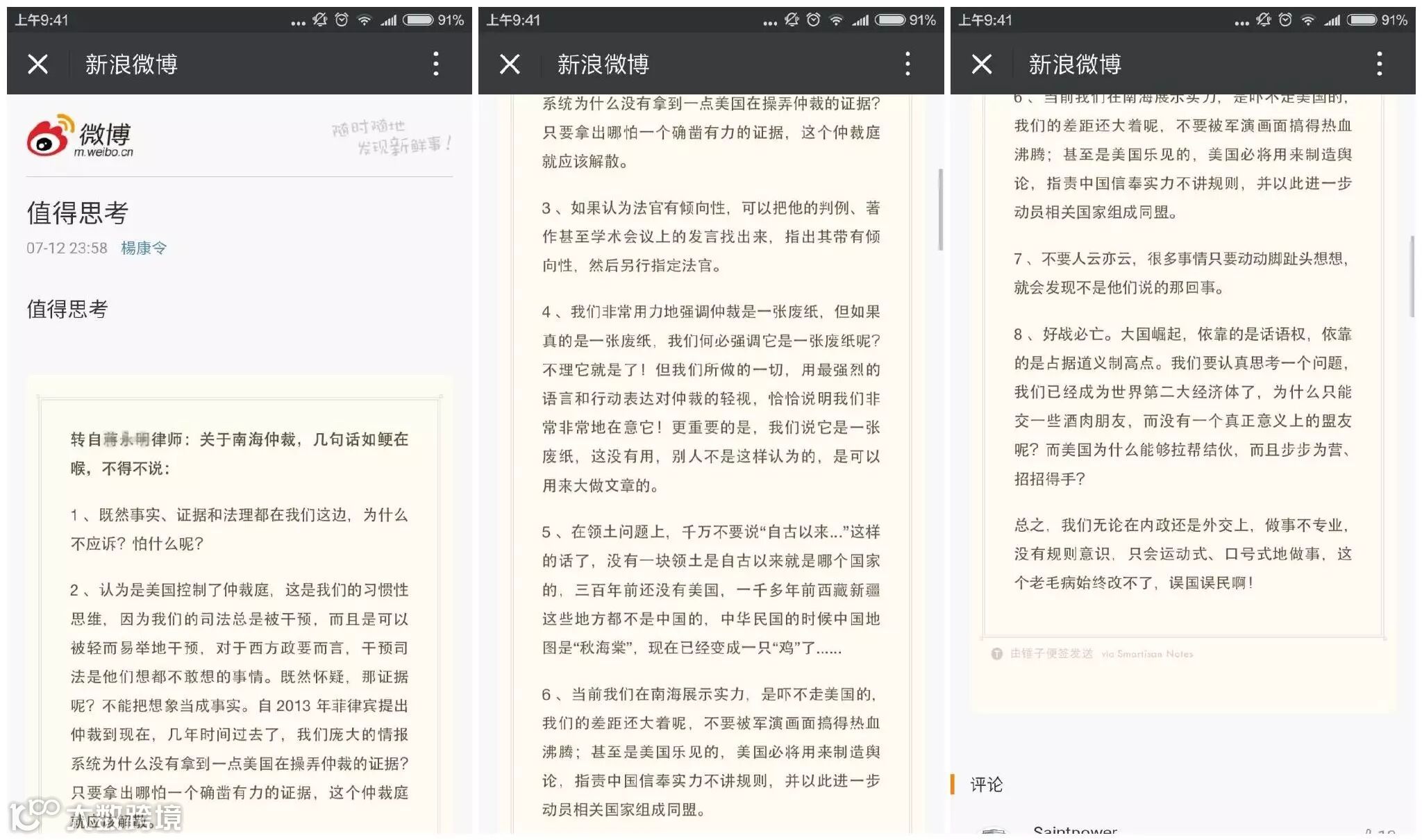Tap the 评论 comments section header
The height and width of the screenshot is (840, 1422).
[x=986, y=784]
